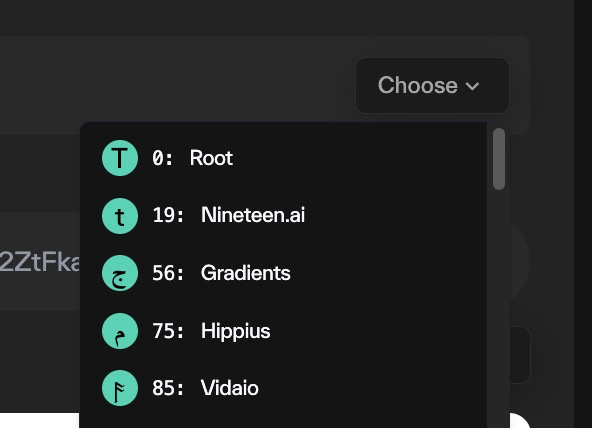The width and height of the screenshot is (592, 428).
Task: Click the address field ending in 2ZtFka
Action: pyautogui.click(x=40, y=261)
